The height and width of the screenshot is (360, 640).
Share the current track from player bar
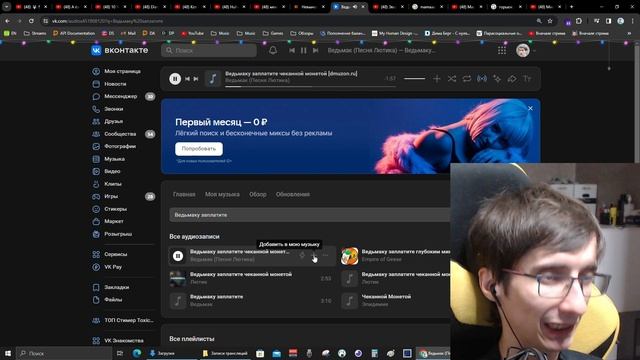(x=512, y=79)
